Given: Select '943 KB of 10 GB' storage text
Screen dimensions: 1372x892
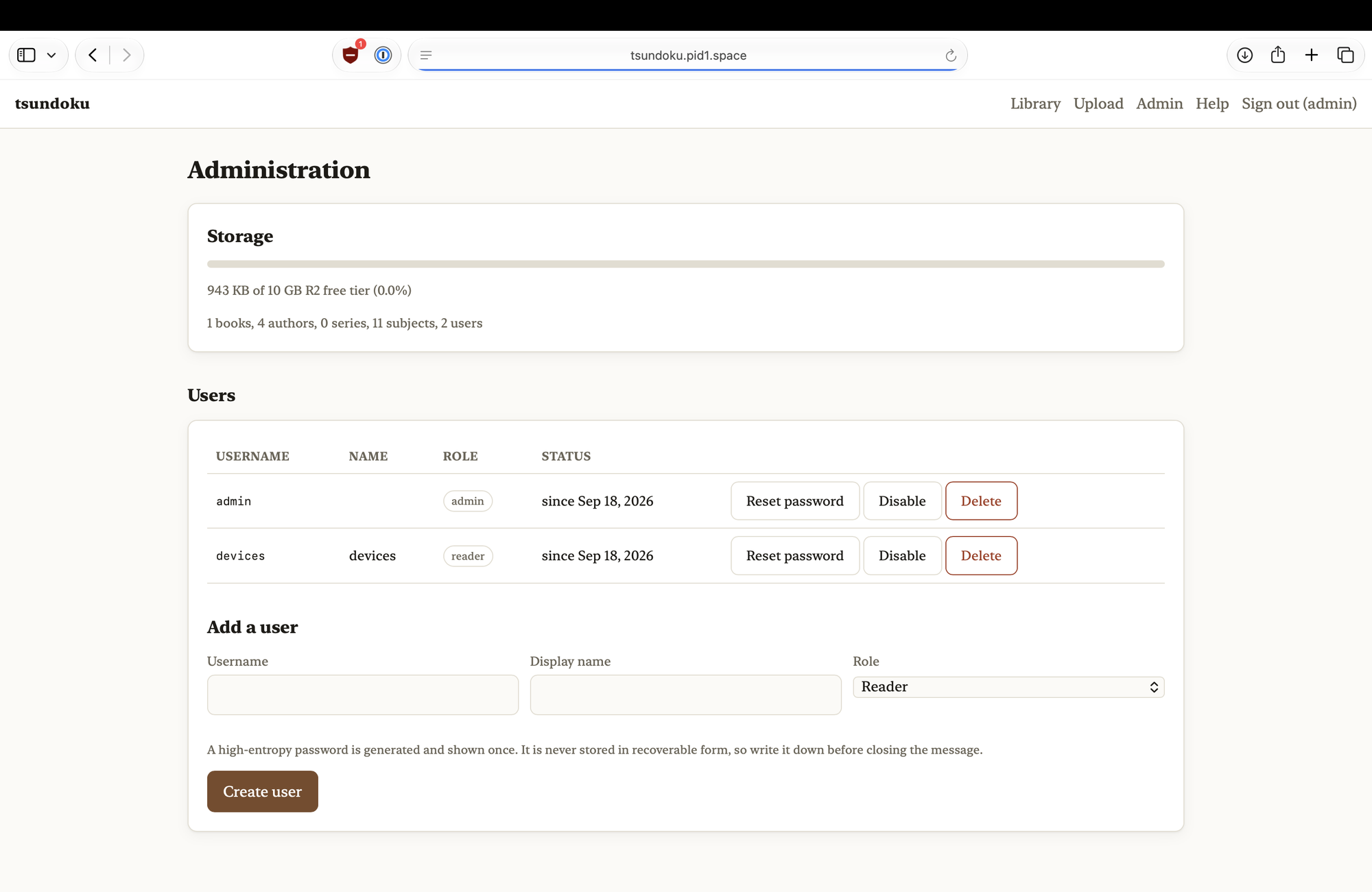Looking at the screenshot, I should [309, 291].
